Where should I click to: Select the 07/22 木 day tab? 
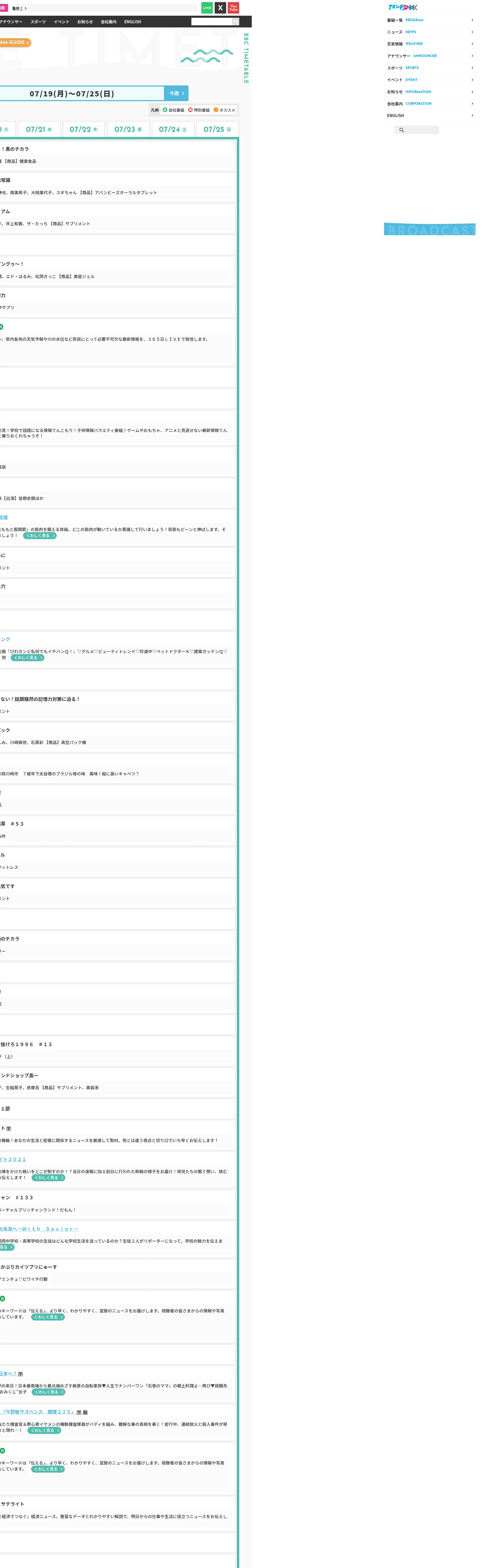[x=83, y=130]
